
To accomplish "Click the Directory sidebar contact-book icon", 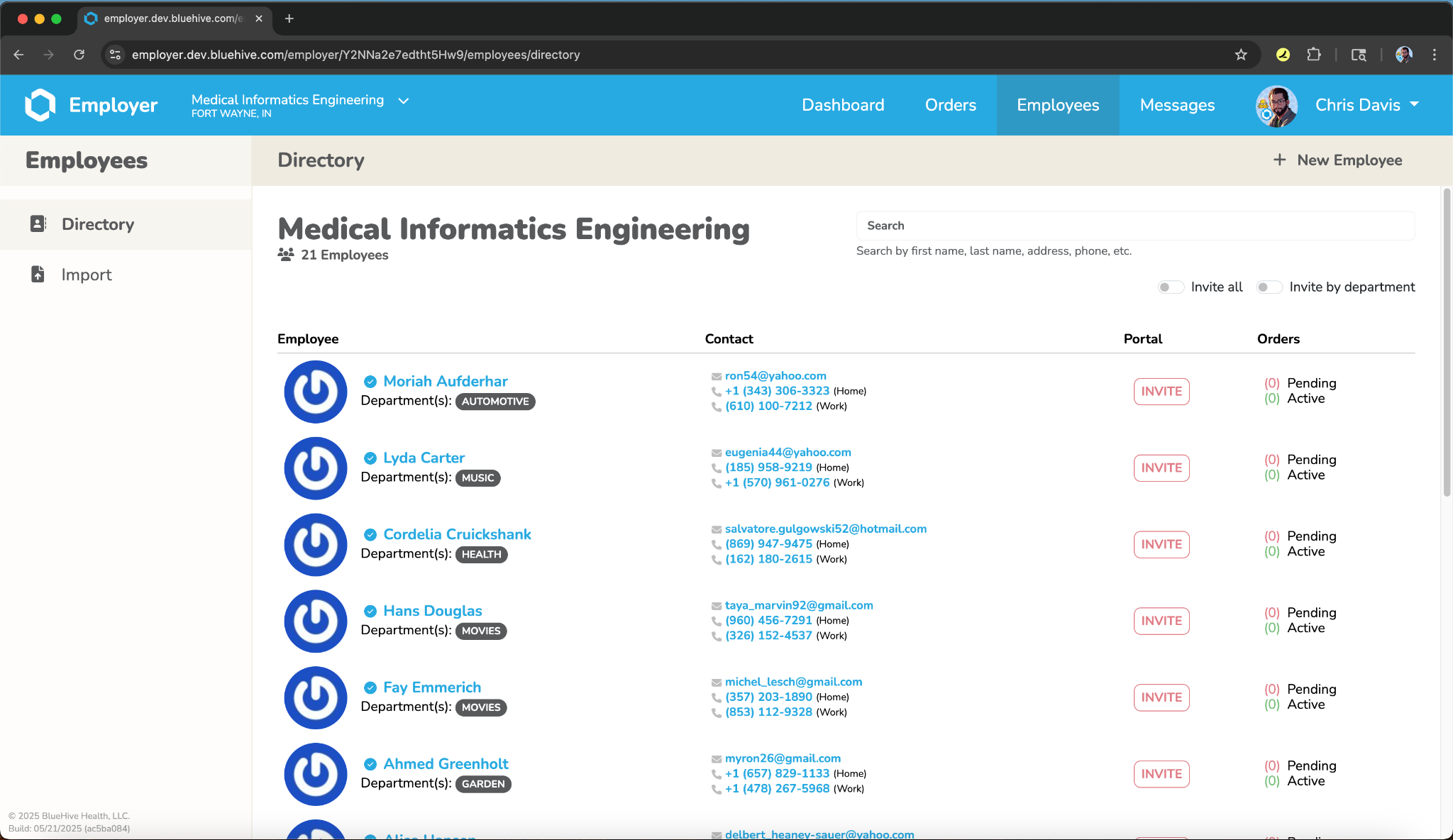I will pos(38,224).
